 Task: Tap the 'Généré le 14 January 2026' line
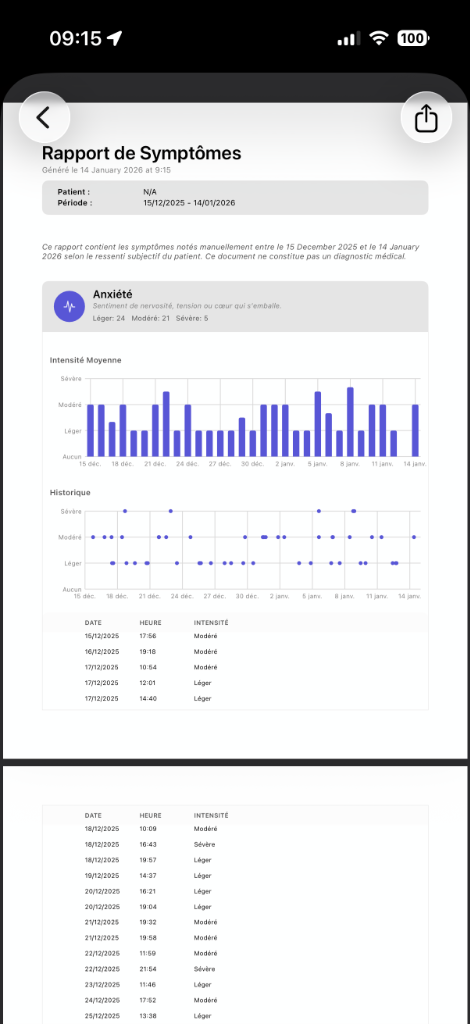106,170
